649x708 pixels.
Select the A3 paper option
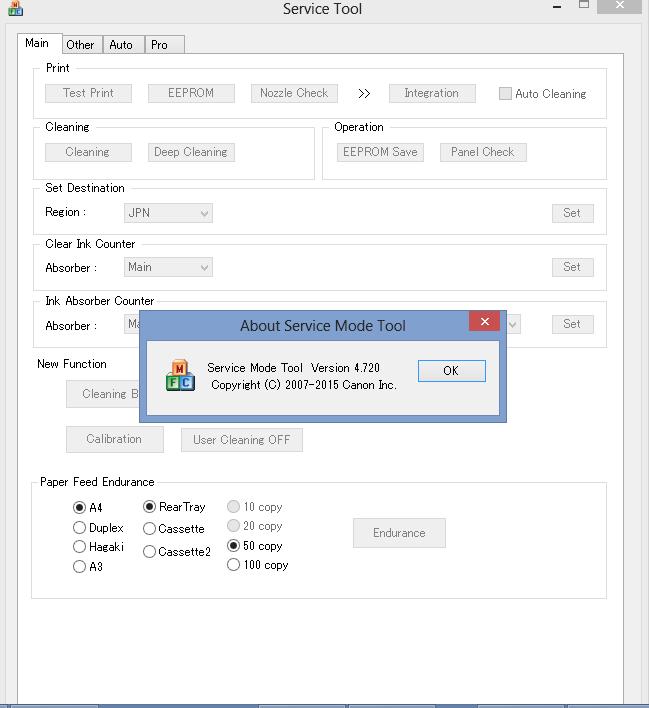tap(79, 566)
